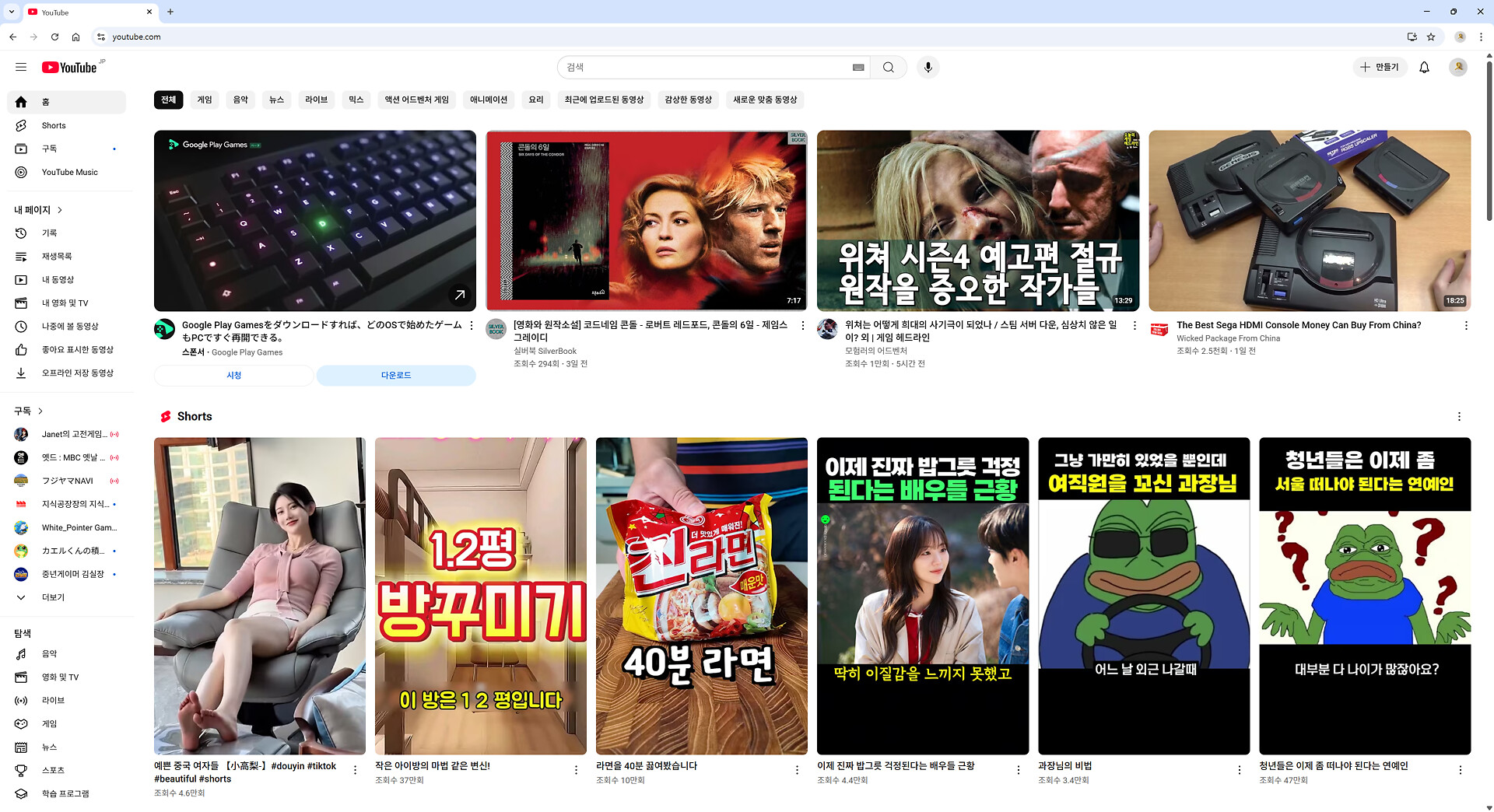Select the 음악 filter chip

pyautogui.click(x=240, y=100)
